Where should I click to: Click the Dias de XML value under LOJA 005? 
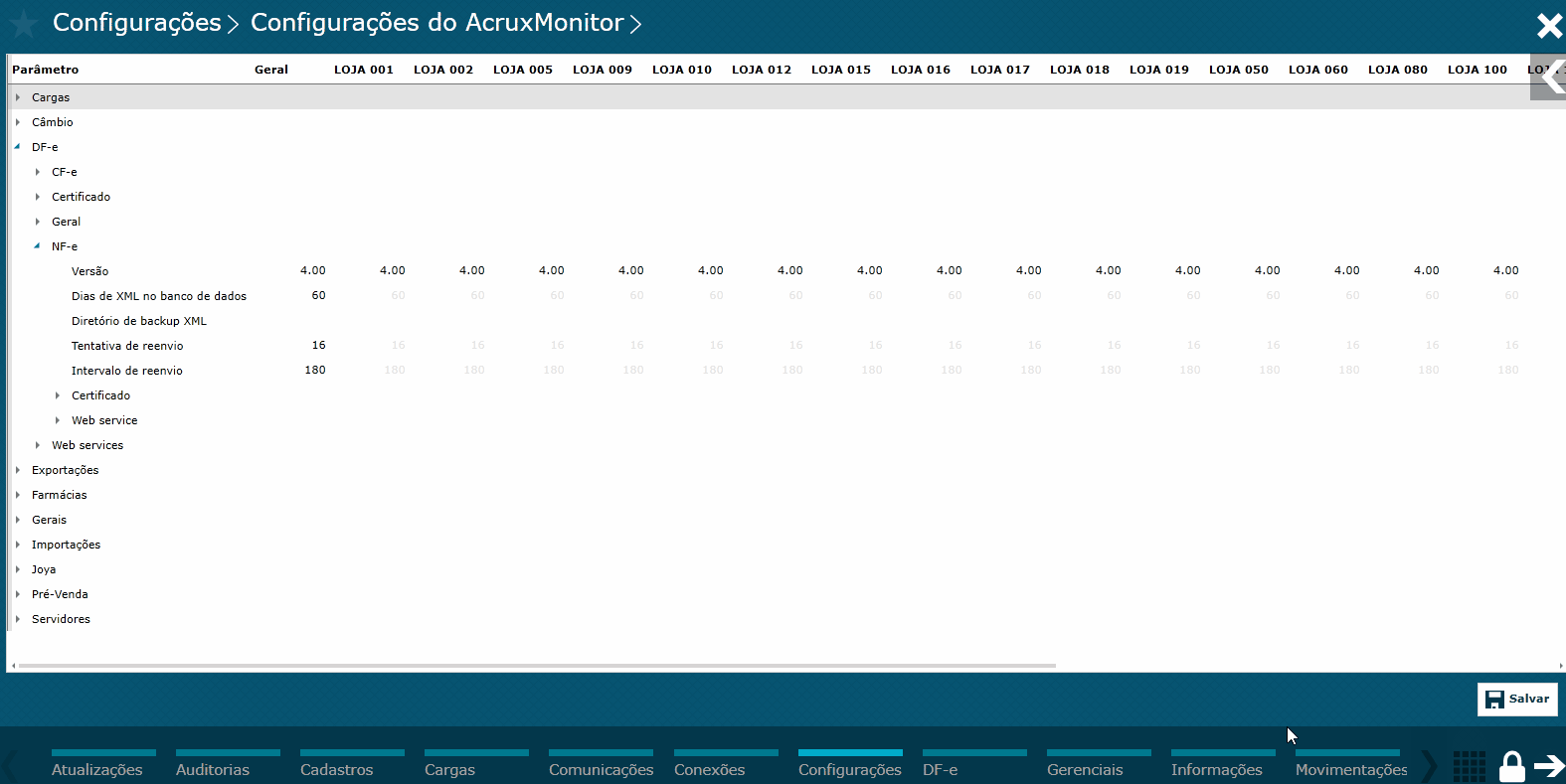pos(557,295)
